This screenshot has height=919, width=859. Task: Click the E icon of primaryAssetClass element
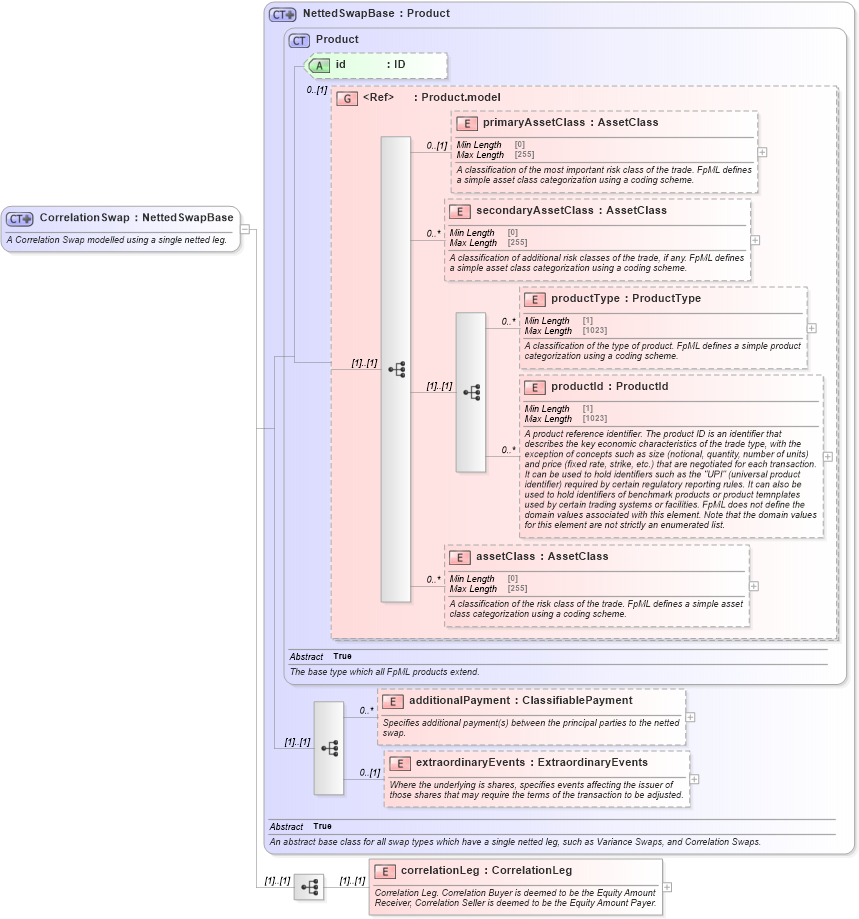point(466,122)
